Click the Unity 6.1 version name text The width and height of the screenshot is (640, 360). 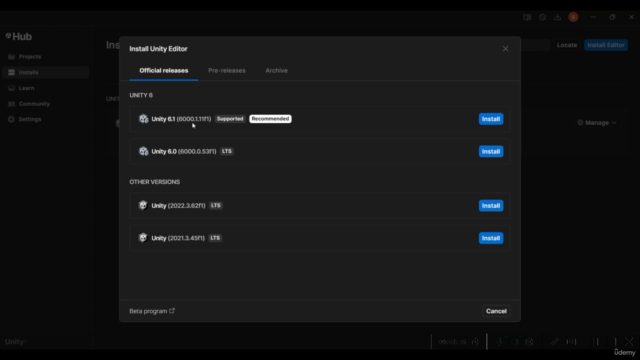pos(181,119)
